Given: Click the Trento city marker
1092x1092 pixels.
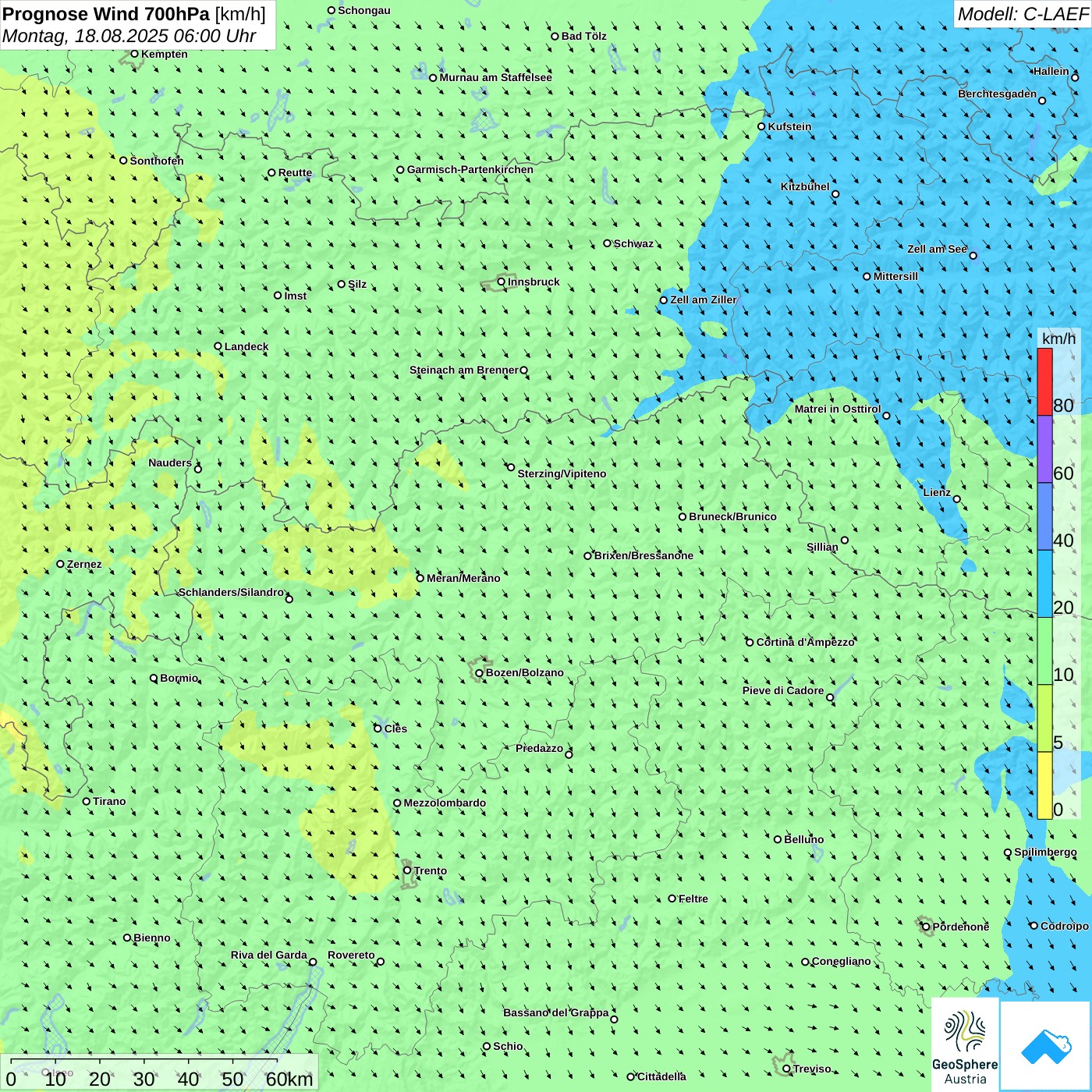Looking at the screenshot, I should 407,870.
